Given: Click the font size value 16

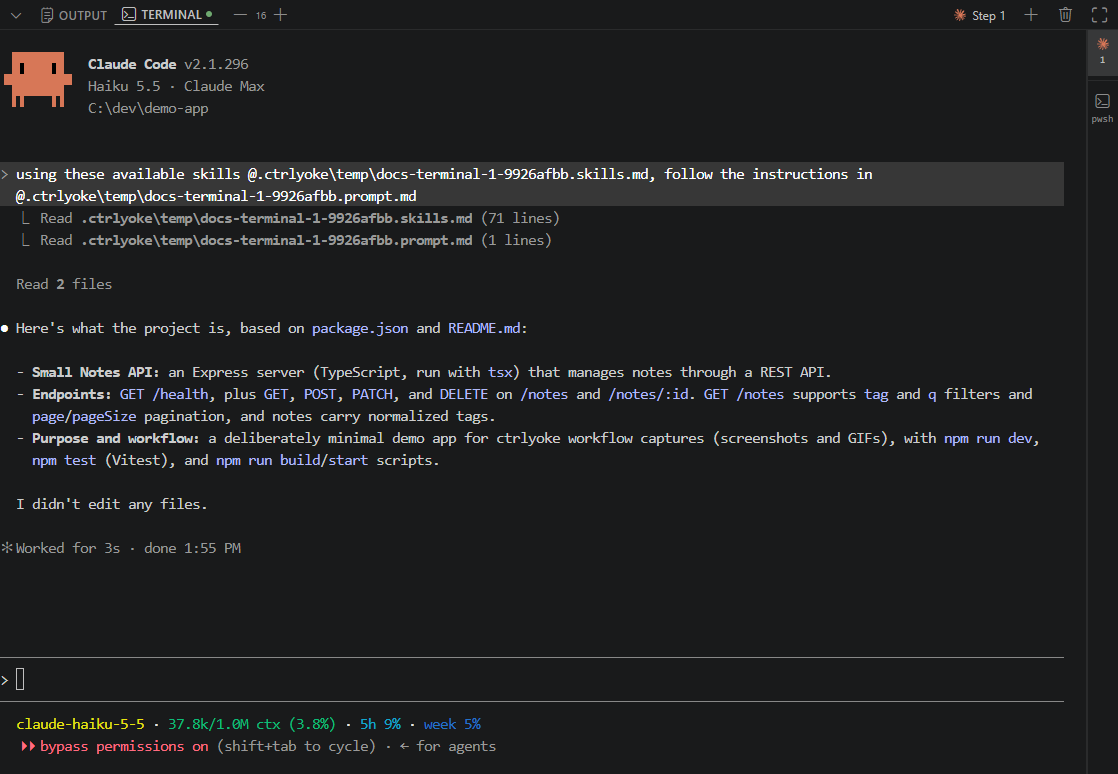Looking at the screenshot, I should point(261,16).
